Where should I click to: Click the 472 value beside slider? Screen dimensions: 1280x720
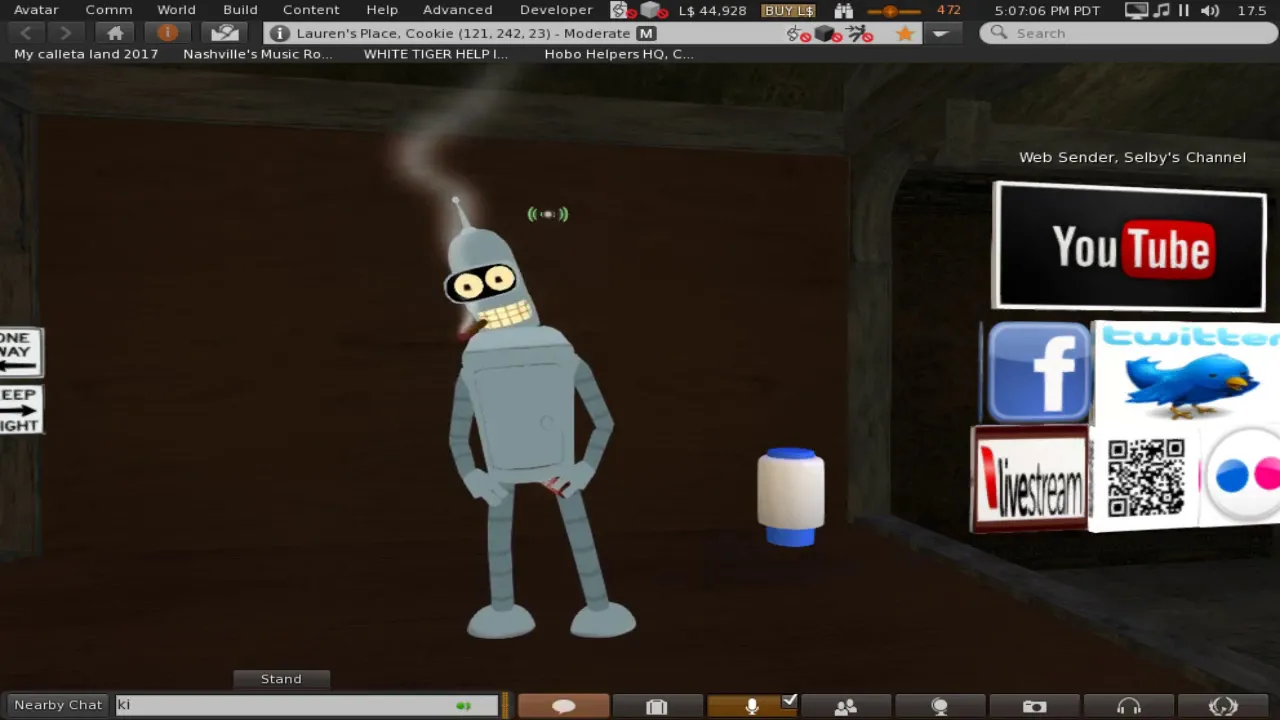pos(948,10)
